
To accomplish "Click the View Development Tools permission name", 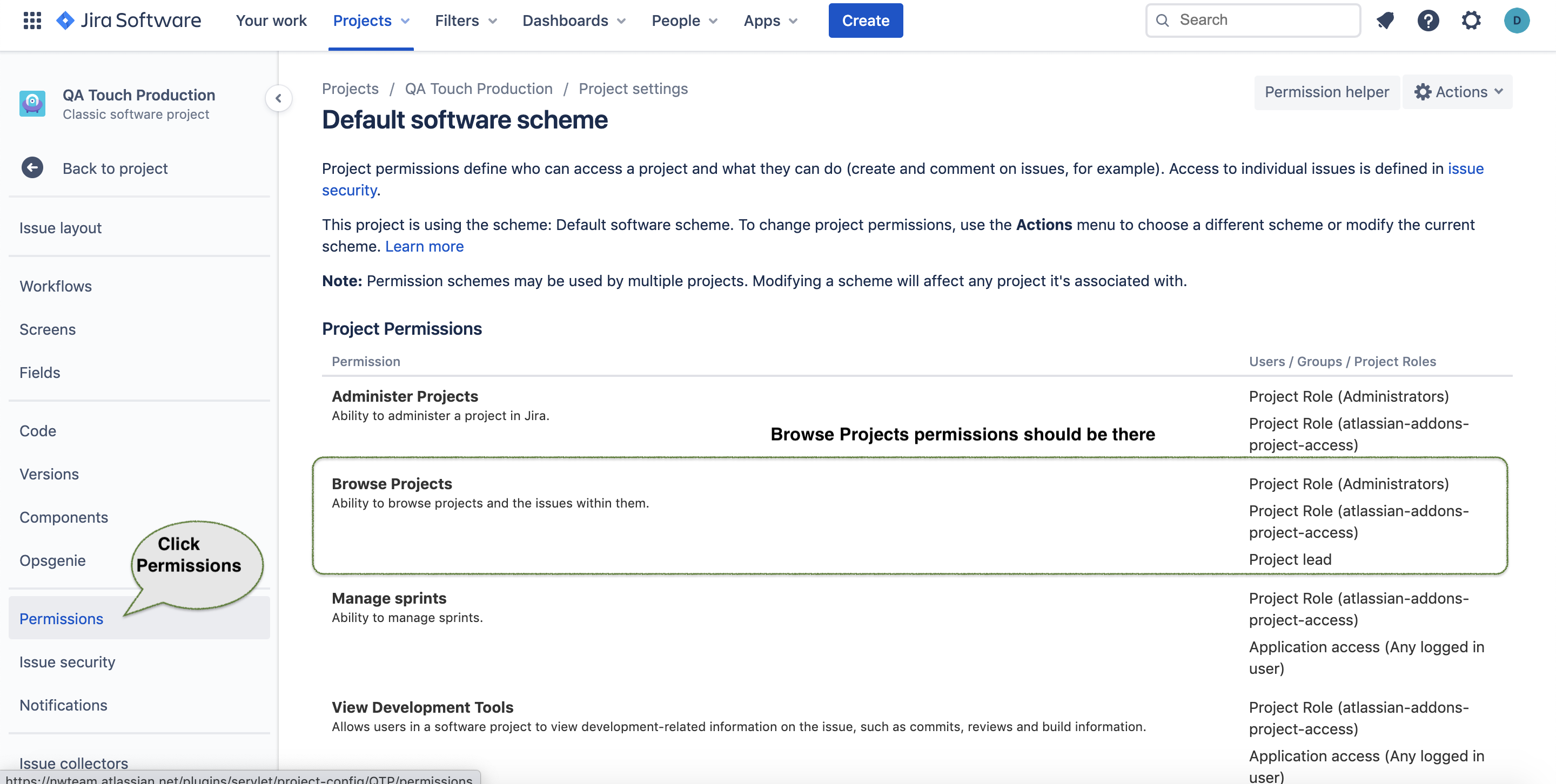I will click(x=422, y=707).
